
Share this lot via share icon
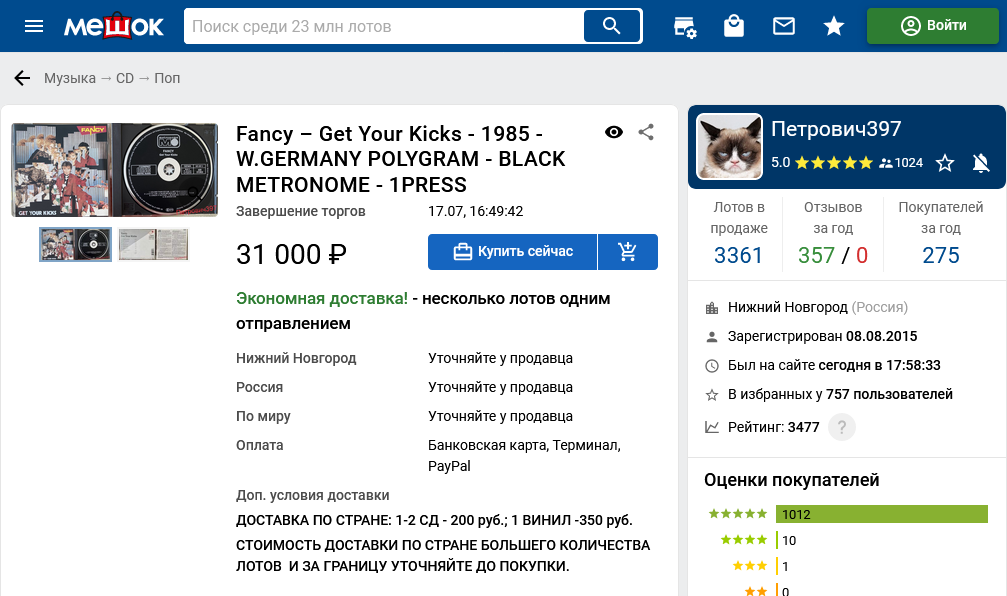coord(646,132)
